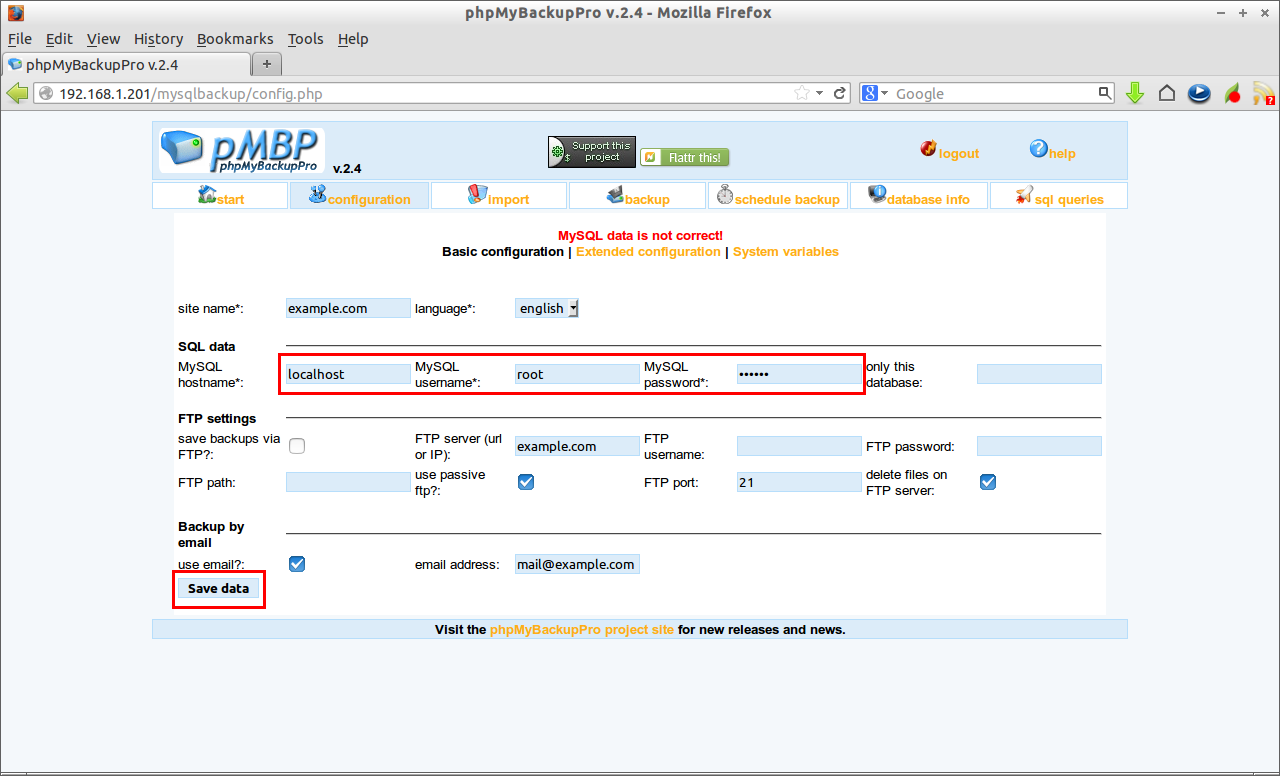This screenshot has width=1280, height=776.
Task: Open the Firefox Help menu
Action: pyautogui.click(x=353, y=39)
